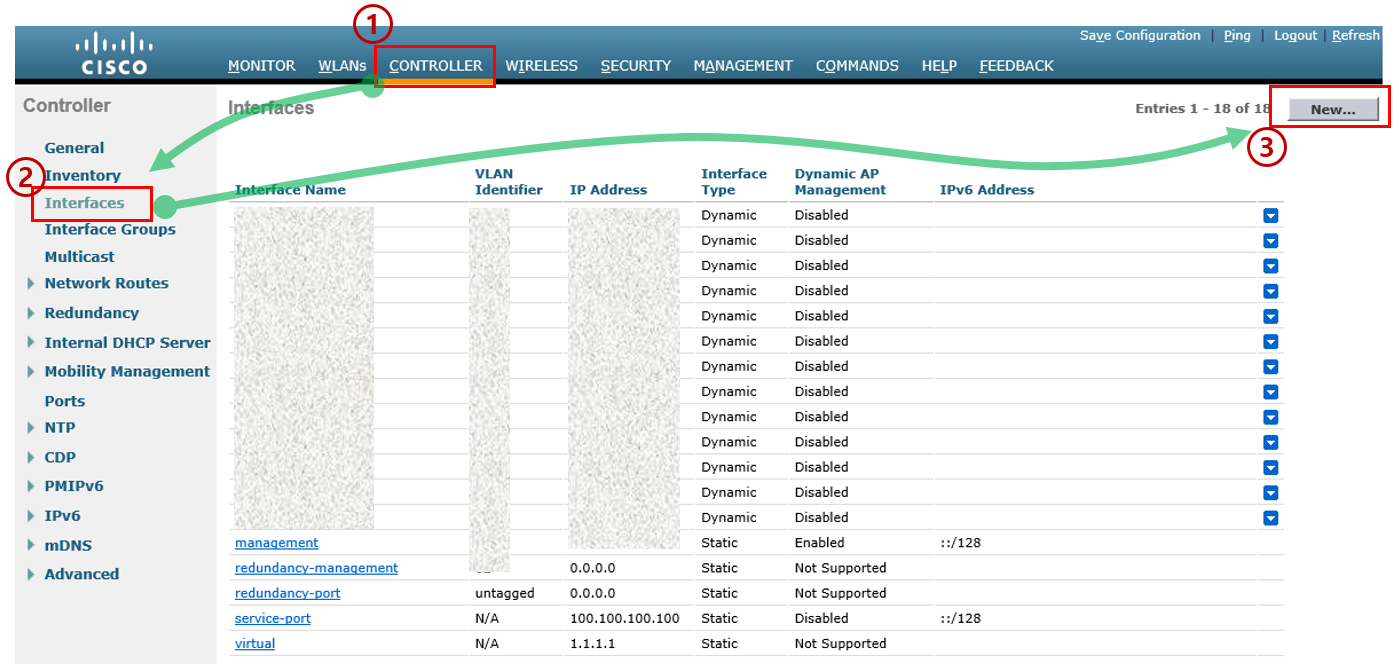Open the redundancy-port interface link
The height and width of the screenshot is (664, 1399).
pos(288,593)
